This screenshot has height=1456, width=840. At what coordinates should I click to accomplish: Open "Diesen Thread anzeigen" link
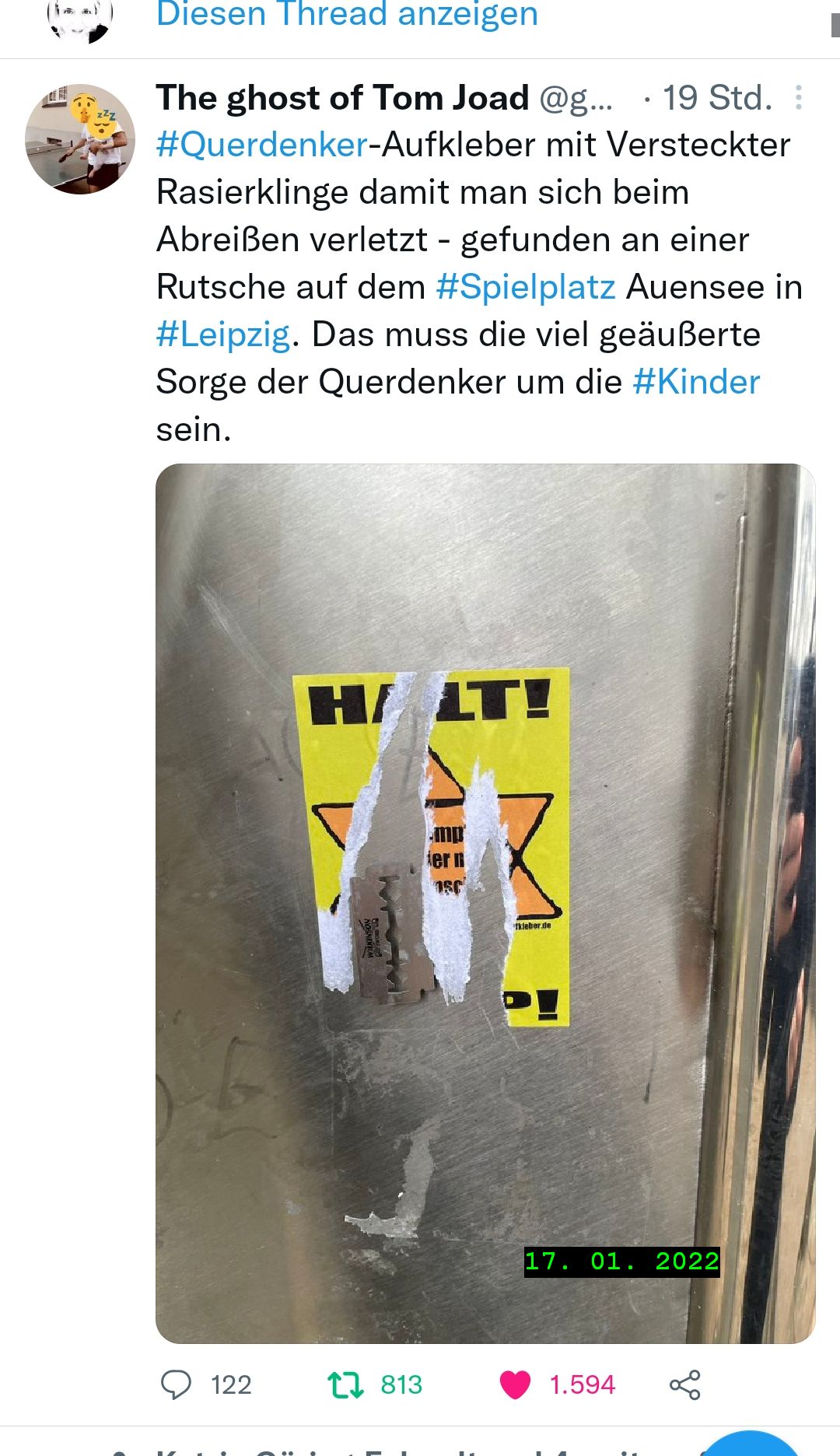347,15
